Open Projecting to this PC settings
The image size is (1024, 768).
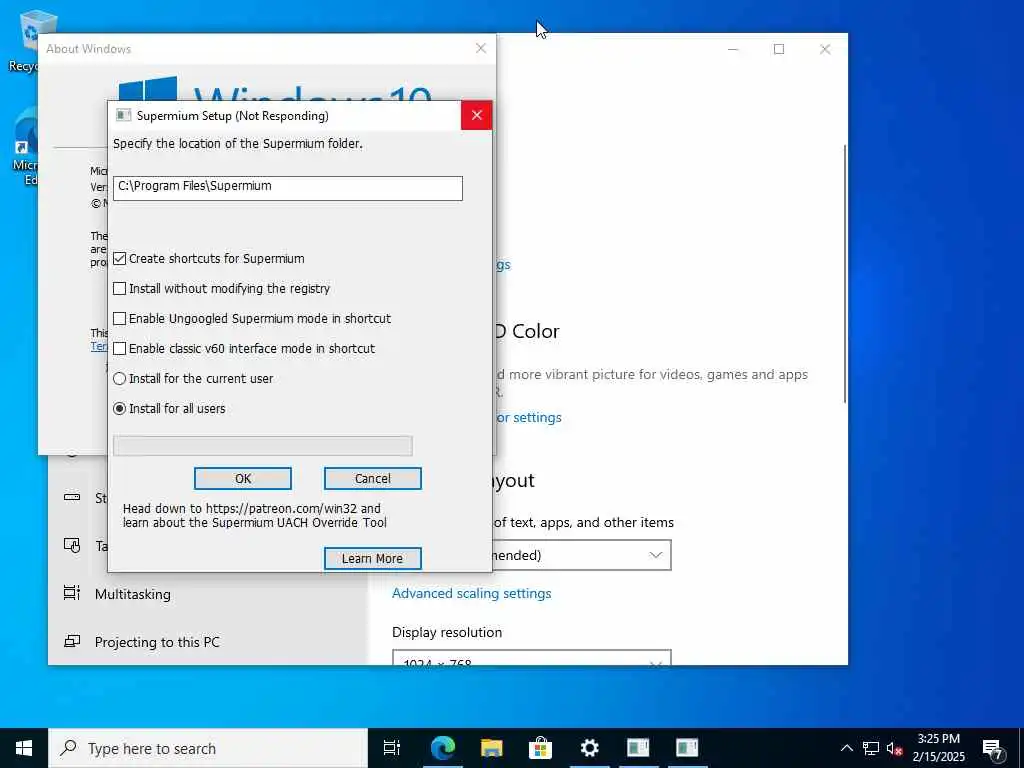click(x=157, y=642)
